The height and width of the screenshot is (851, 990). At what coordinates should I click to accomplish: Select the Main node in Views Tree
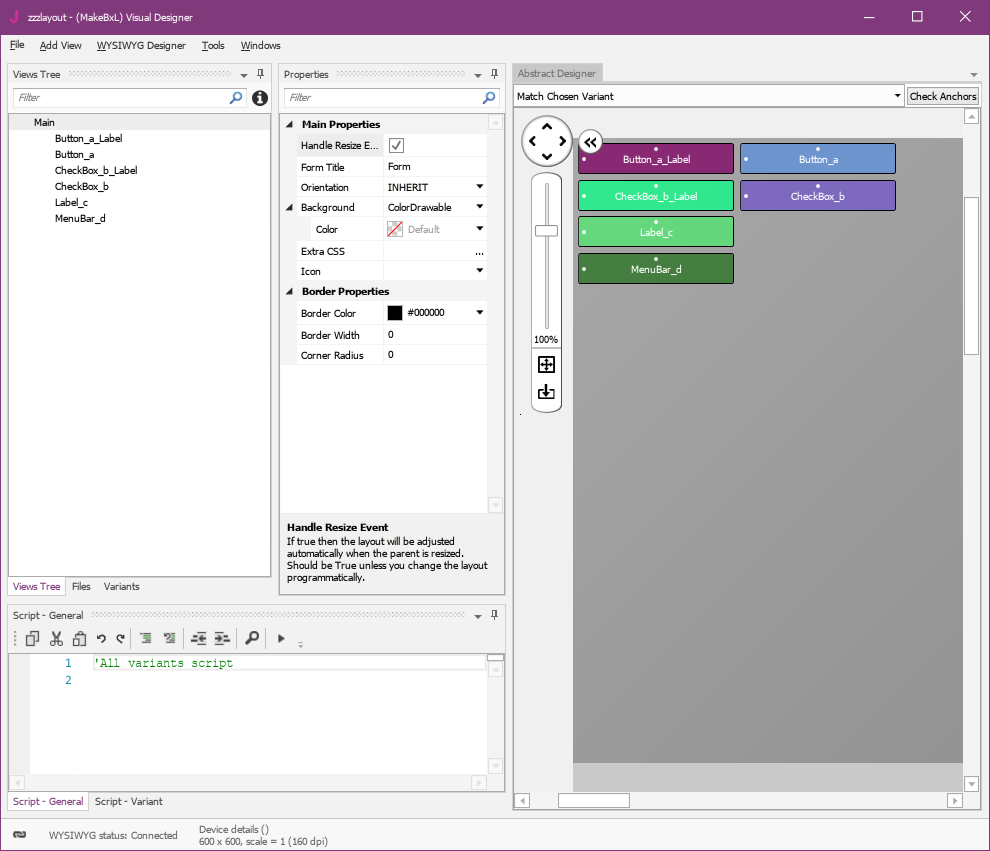pyautogui.click(x=44, y=122)
